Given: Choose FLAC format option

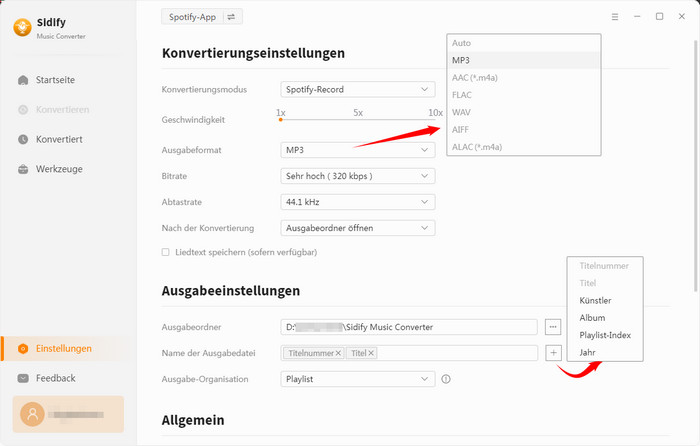Looking at the screenshot, I should tap(524, 95).
